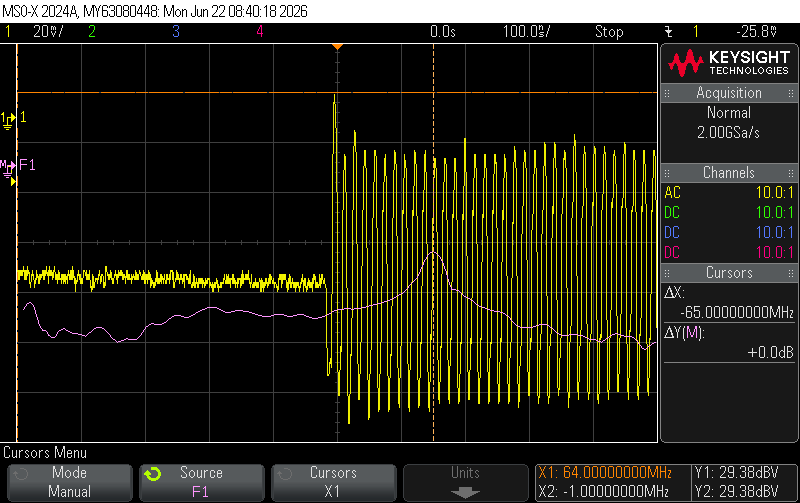Click the Normal acquisition mode text
Image resolution: width=800 pixels, height=503 pixels.
click(x=729, y=113)
